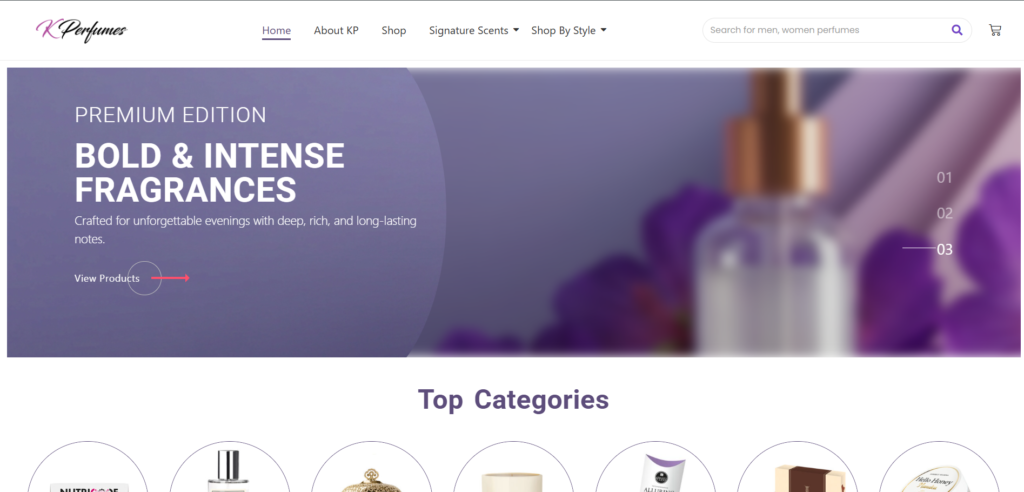Expand the Signature Scents dropdown arrow
The image size is (1024, 492).
516,30
